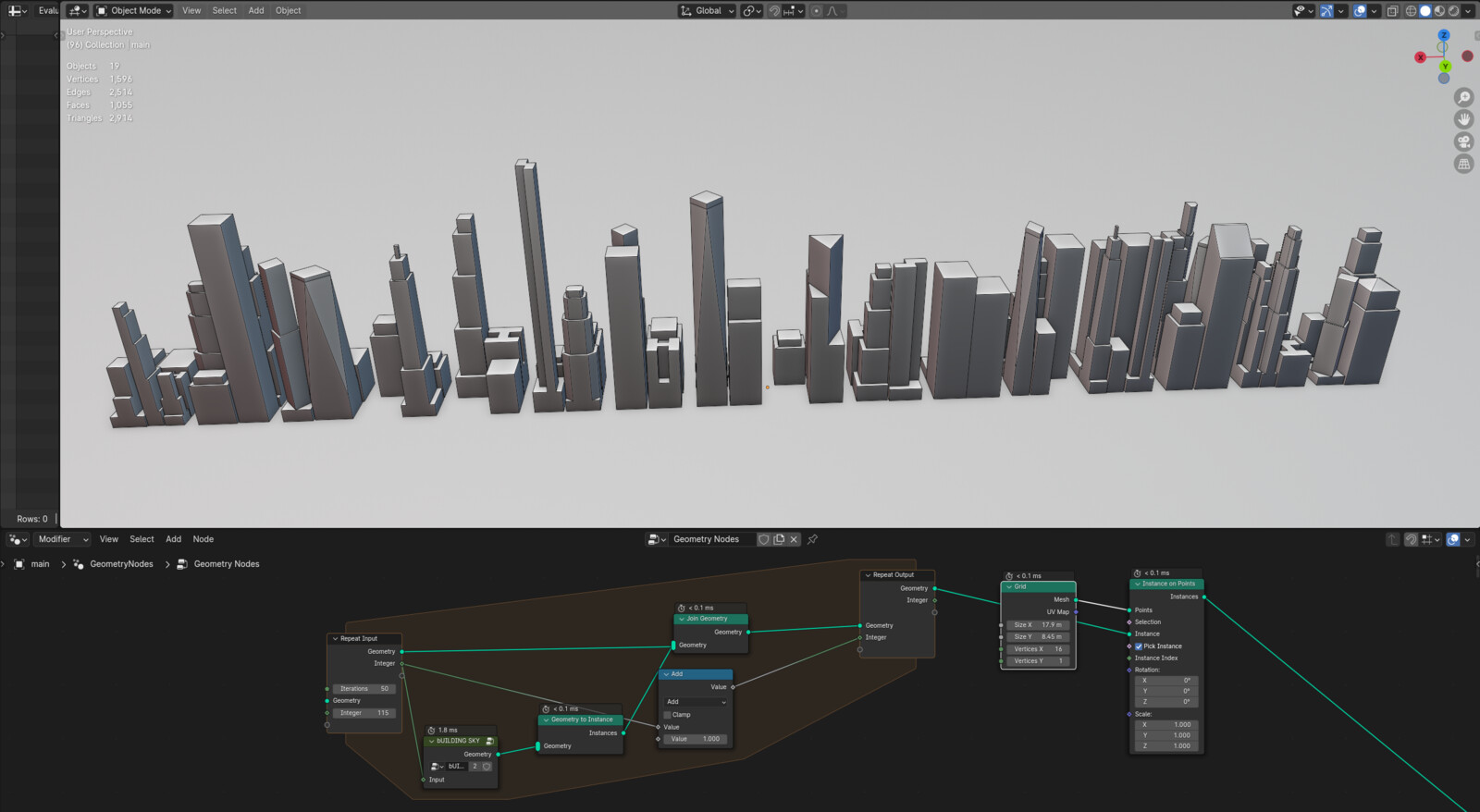This screenshot has width=1480, height=812.
Task: Collapse the Geometry to Instance node
Action: [546, 720]
